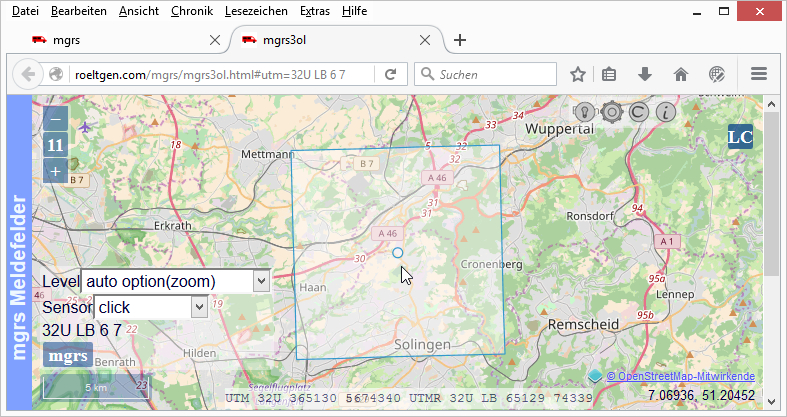Open the Hilfe menu

point(354,11)
